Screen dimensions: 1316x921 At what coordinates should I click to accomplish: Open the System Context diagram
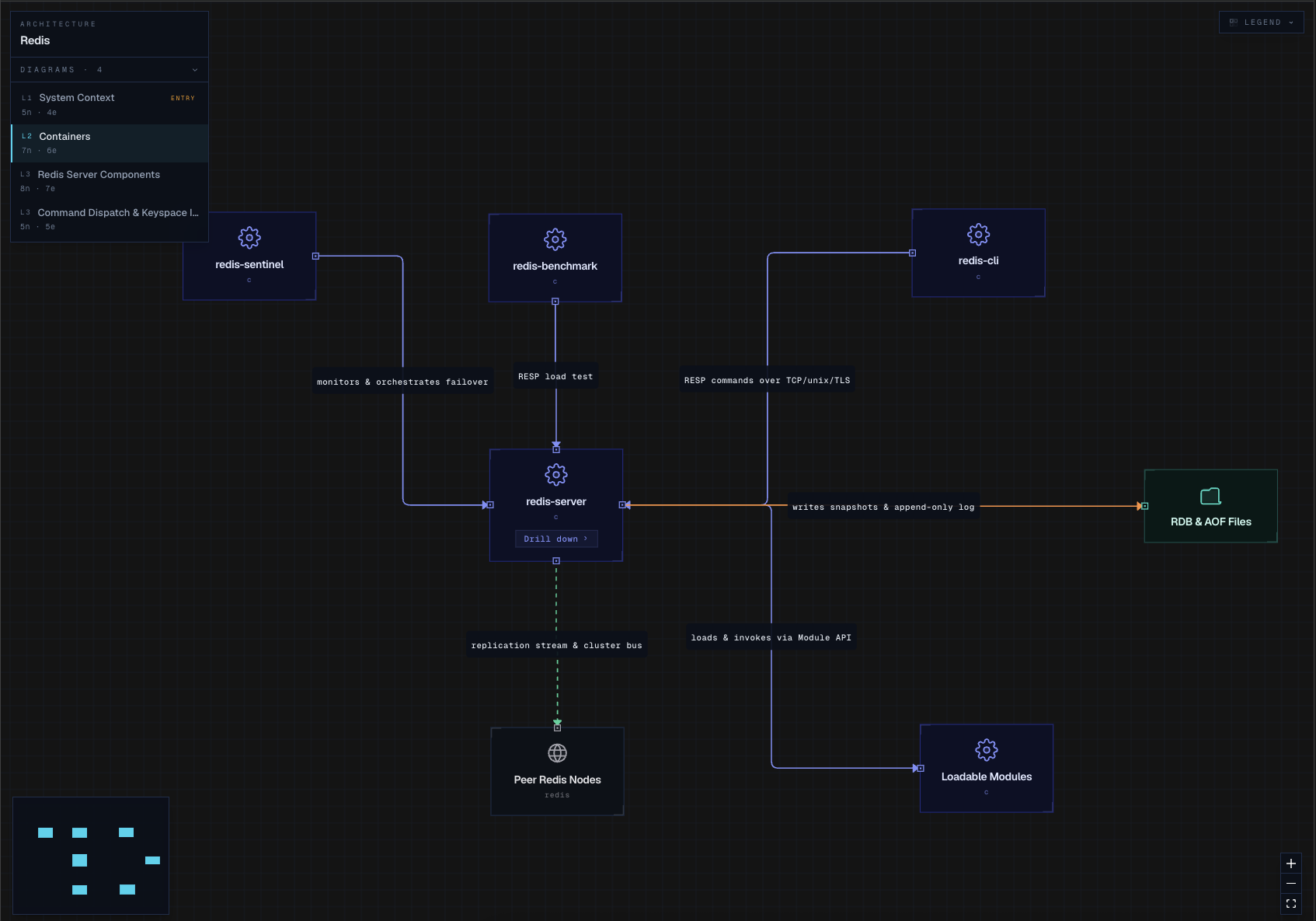point(110,105)
